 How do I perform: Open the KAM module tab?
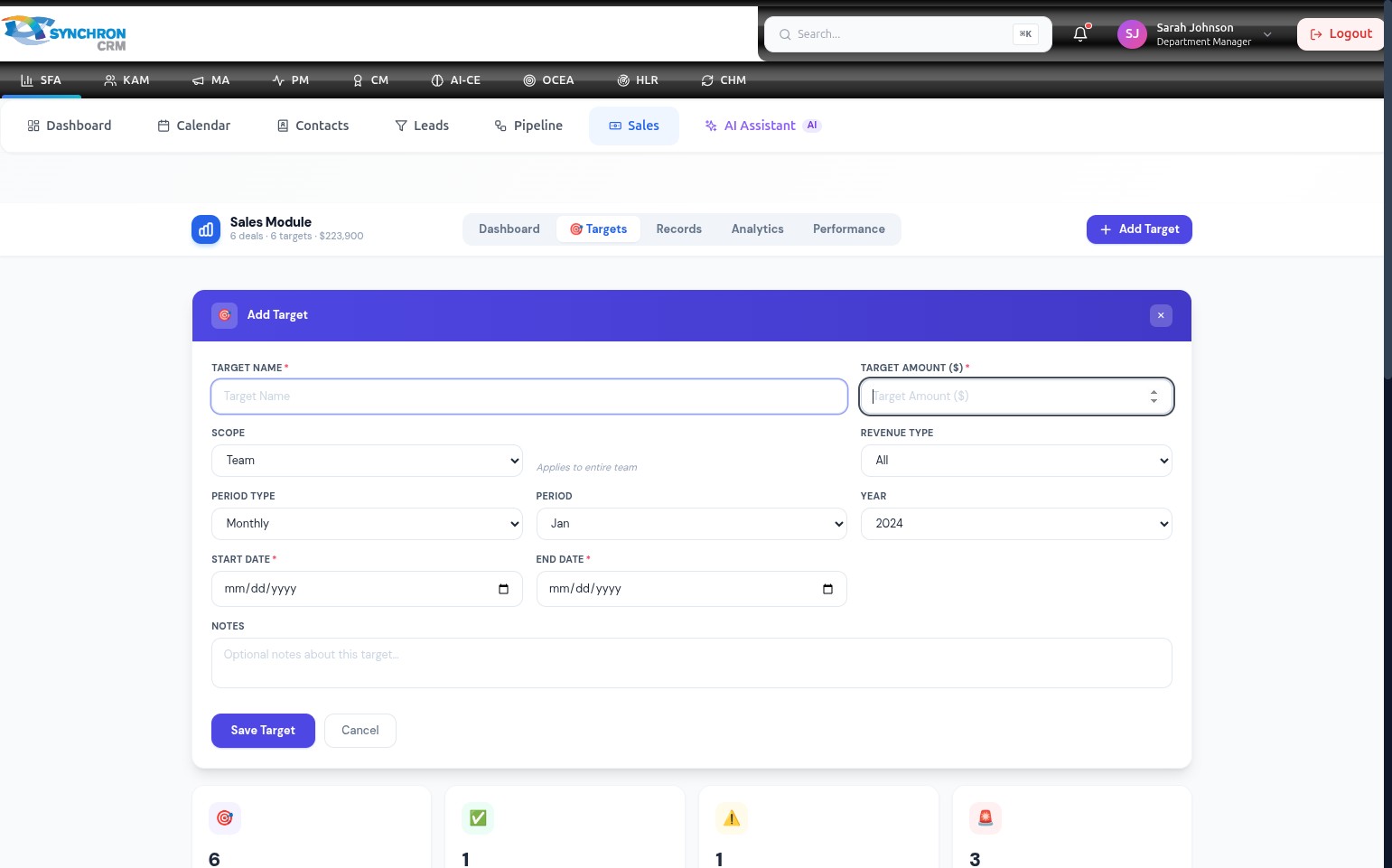(x=126, y=80)
